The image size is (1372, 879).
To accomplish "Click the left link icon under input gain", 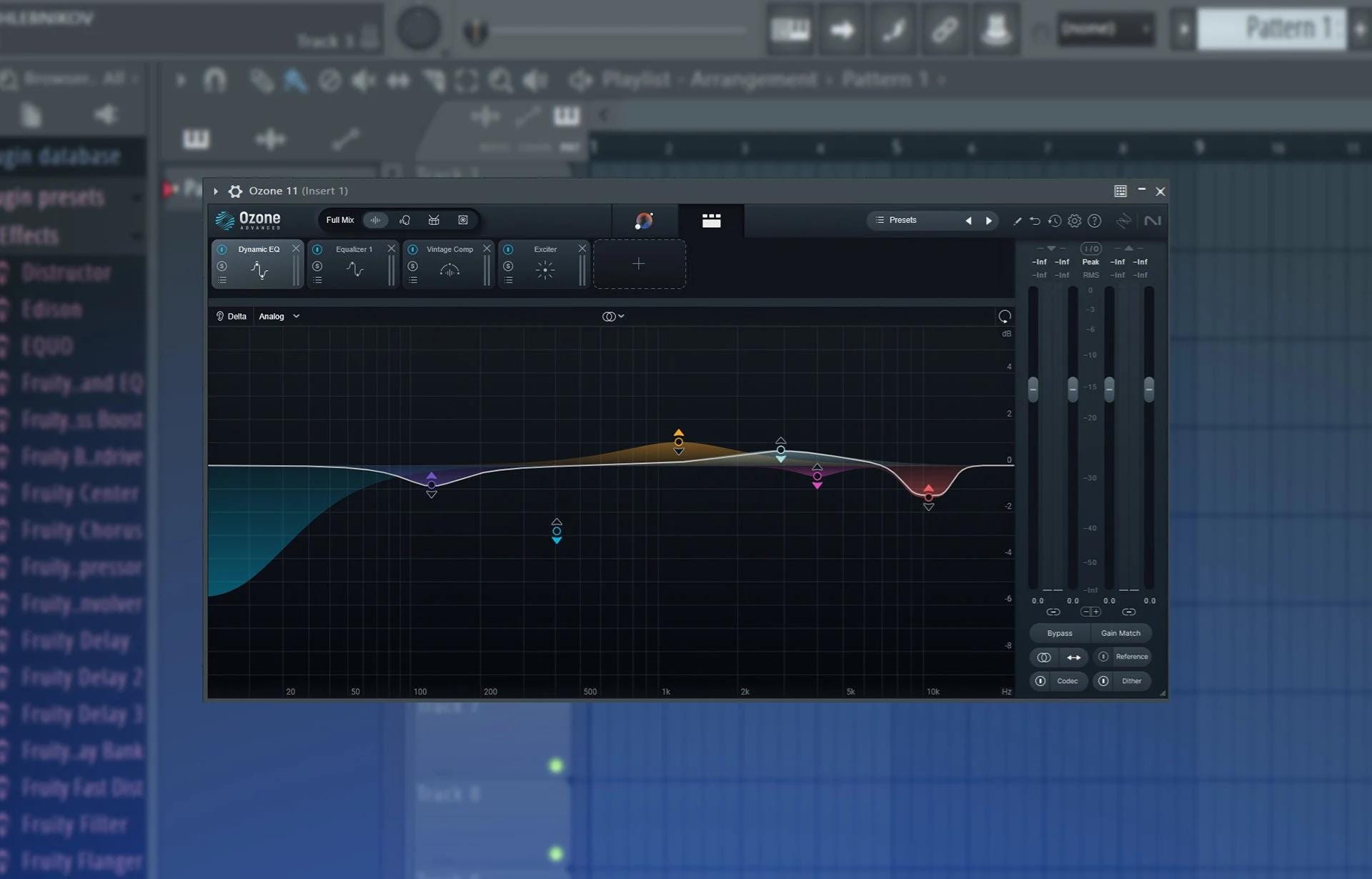I will pos(1053,612).
